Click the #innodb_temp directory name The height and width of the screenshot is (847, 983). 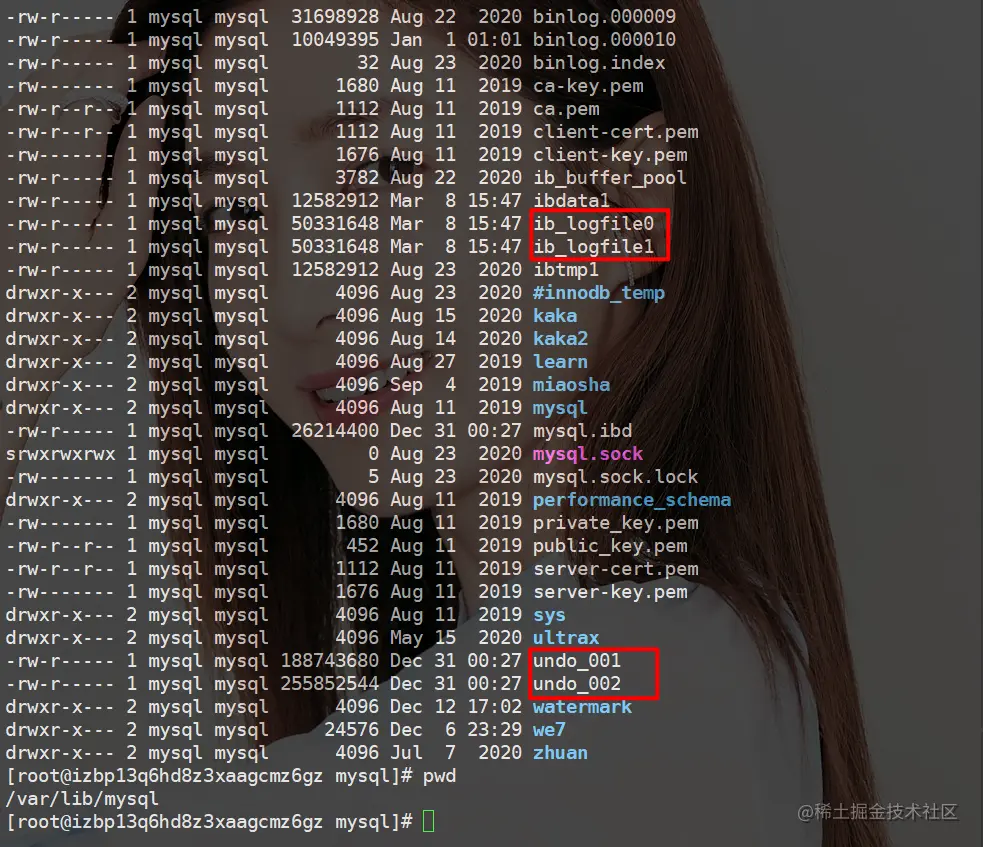click(599, 293)
